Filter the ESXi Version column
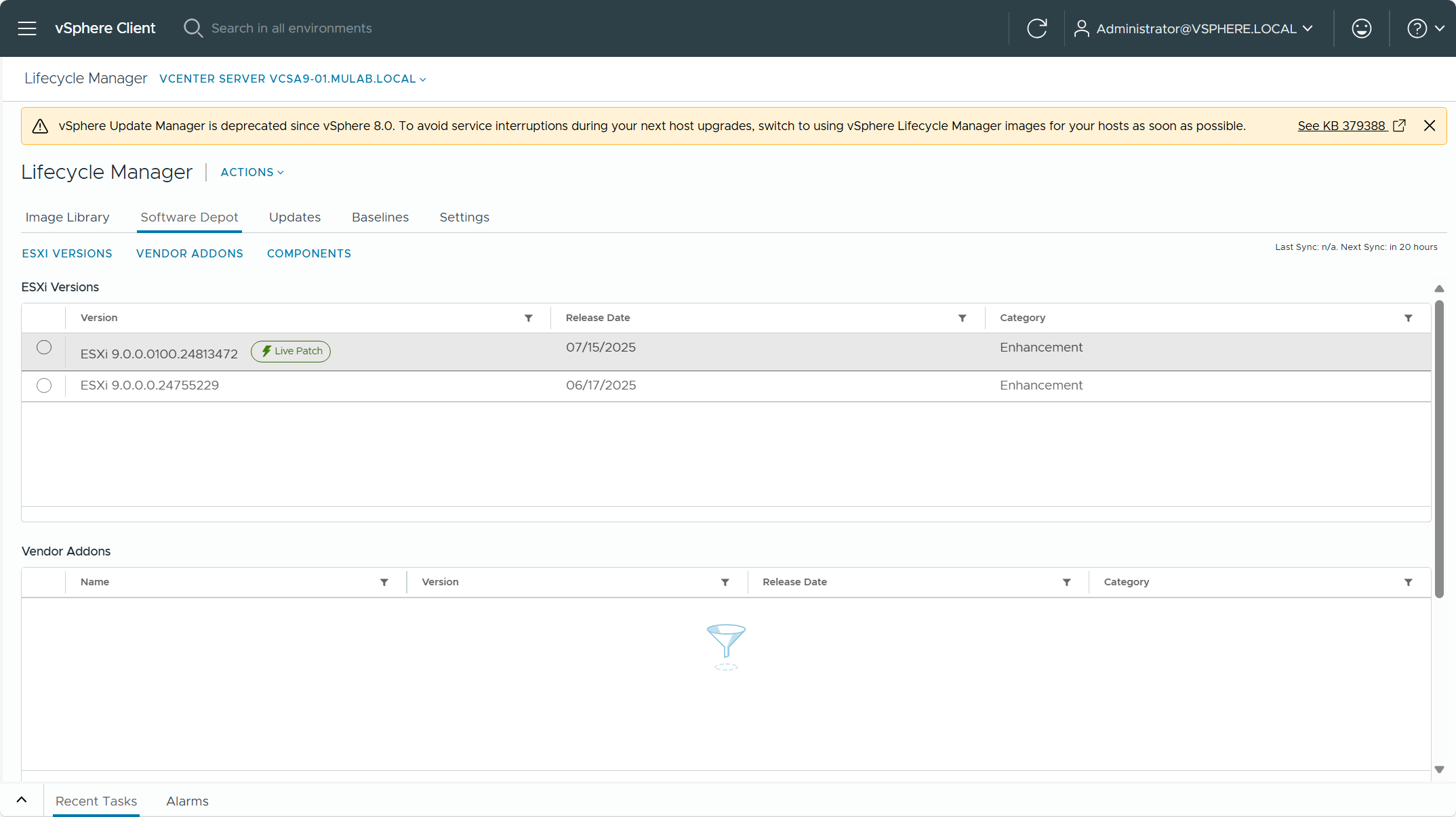Image resolution: width=1456 pixels, height=817 pixels. [x=529, y=318]
